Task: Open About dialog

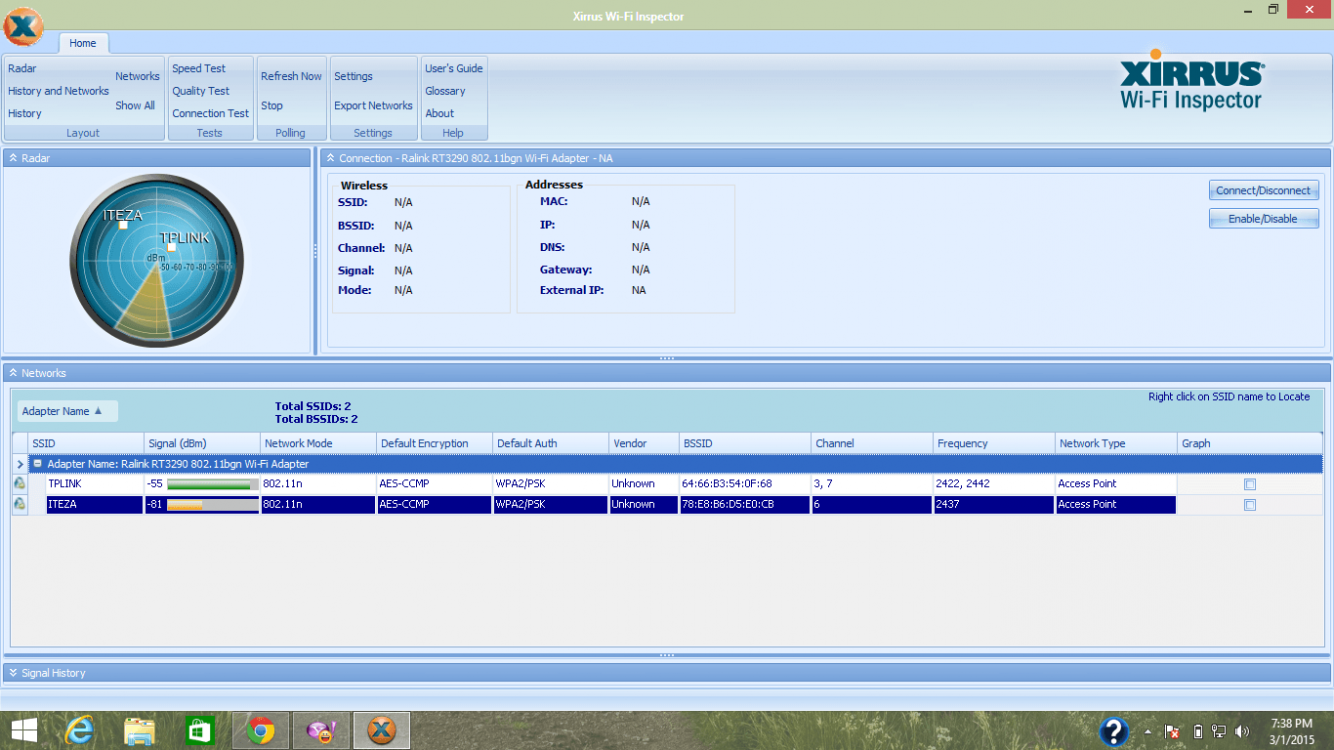Action: [x=440, y=113]
